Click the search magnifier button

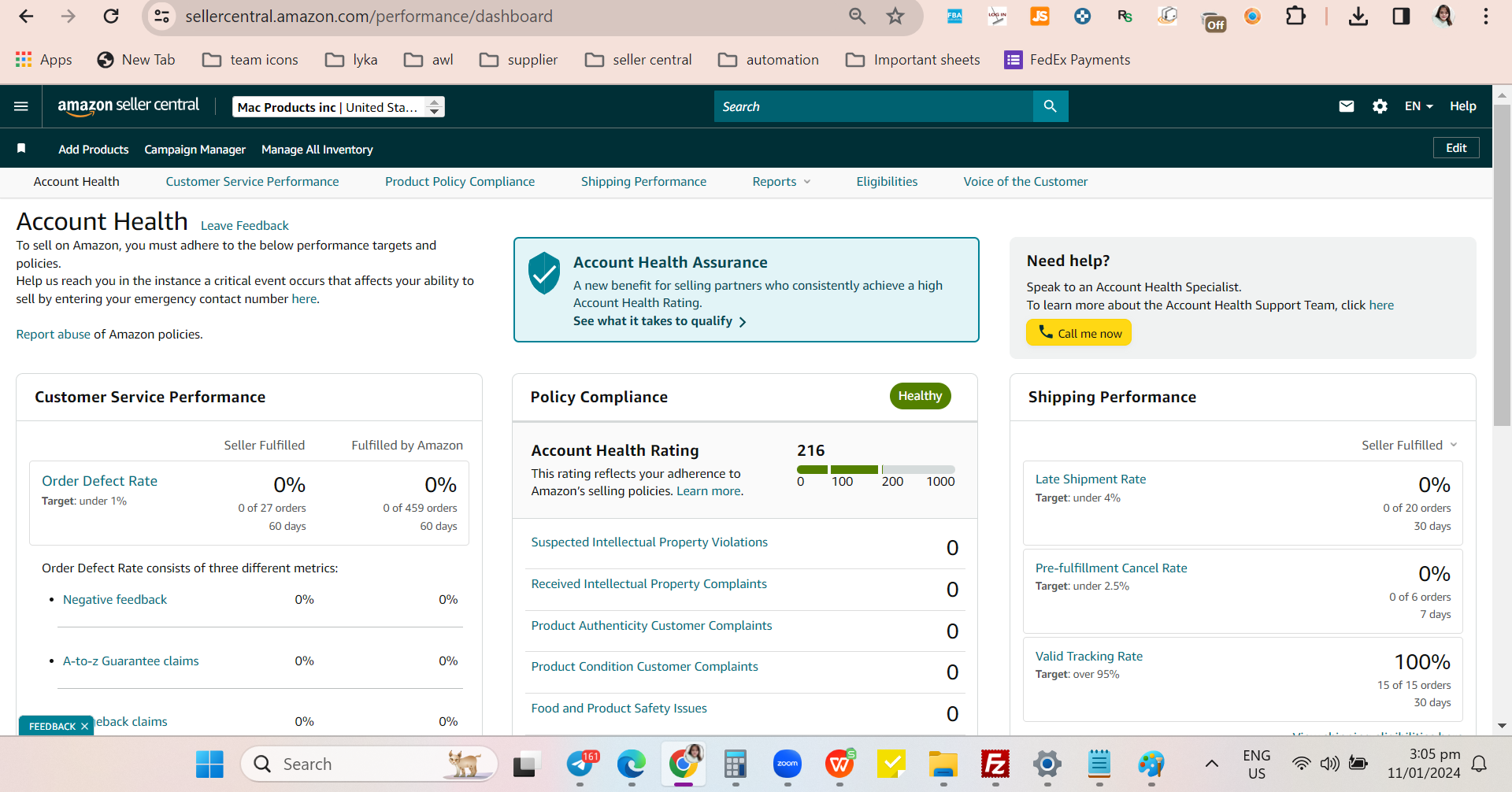point(1051,106)
